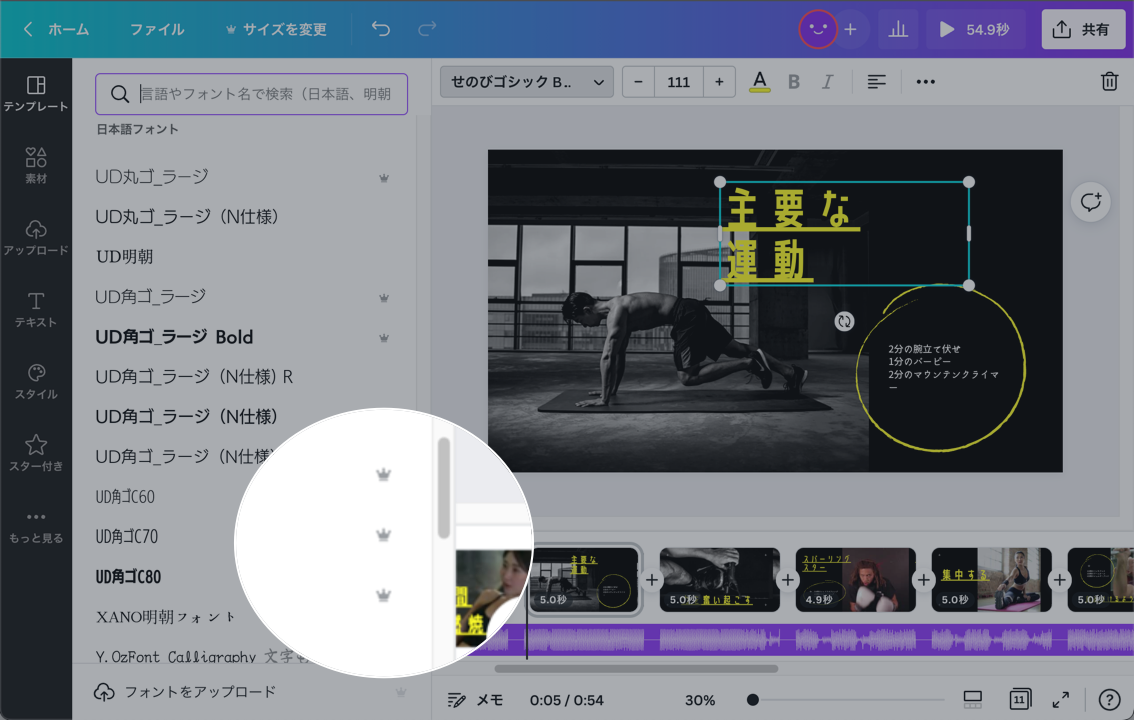The width and height of the screenshot is (1134, 720).
Task: Add a comment from the canvas
Action: 1090,202
